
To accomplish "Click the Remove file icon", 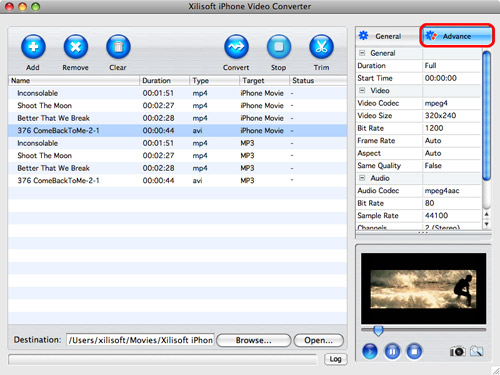I will pyautogui.click(x=76, y=47).
